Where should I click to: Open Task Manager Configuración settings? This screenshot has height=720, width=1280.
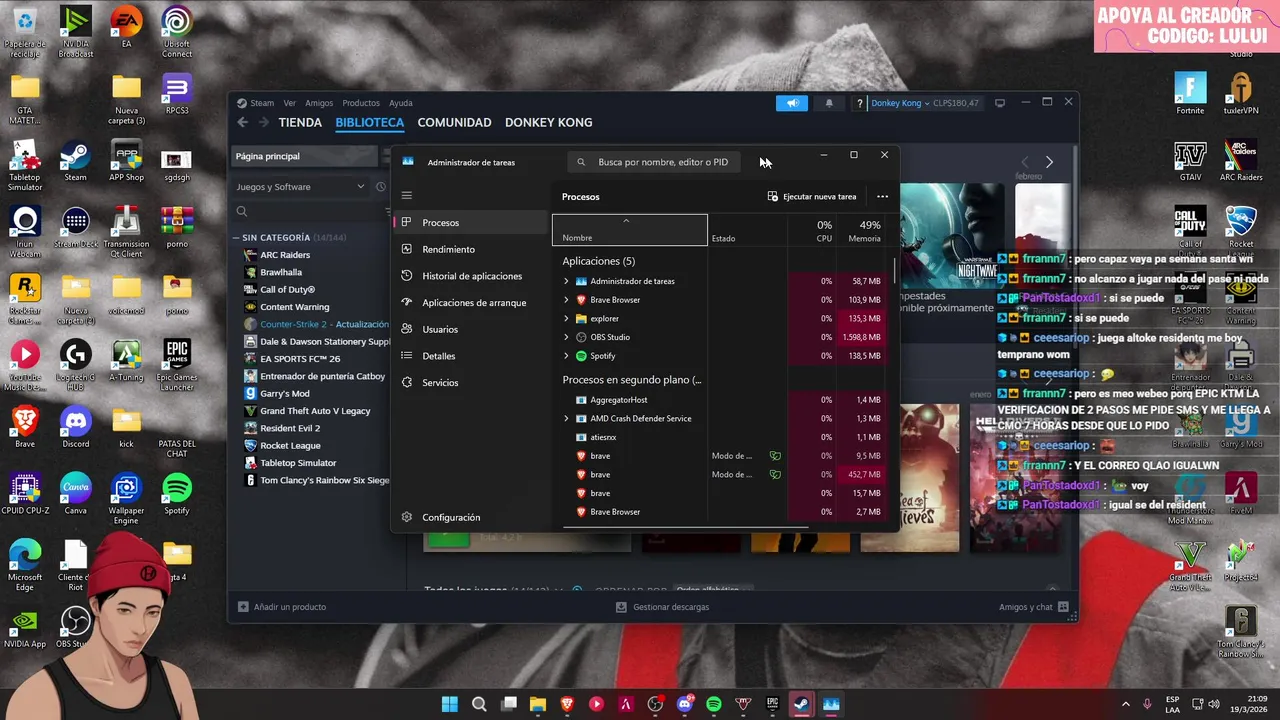pos(451,517)
